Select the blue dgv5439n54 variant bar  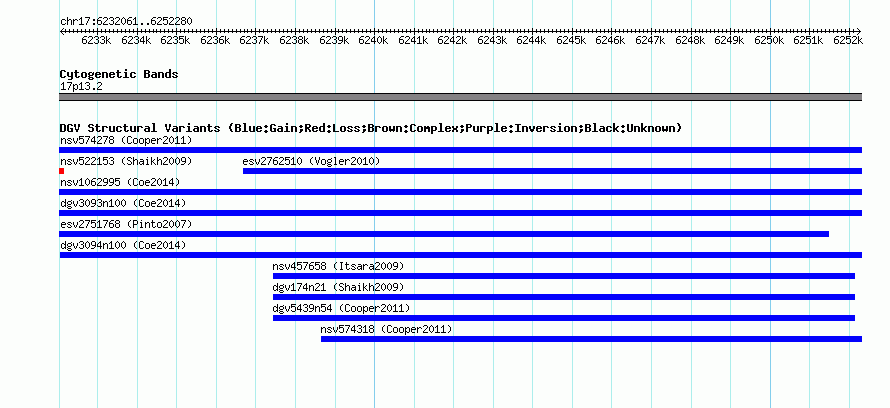[564, 318]
